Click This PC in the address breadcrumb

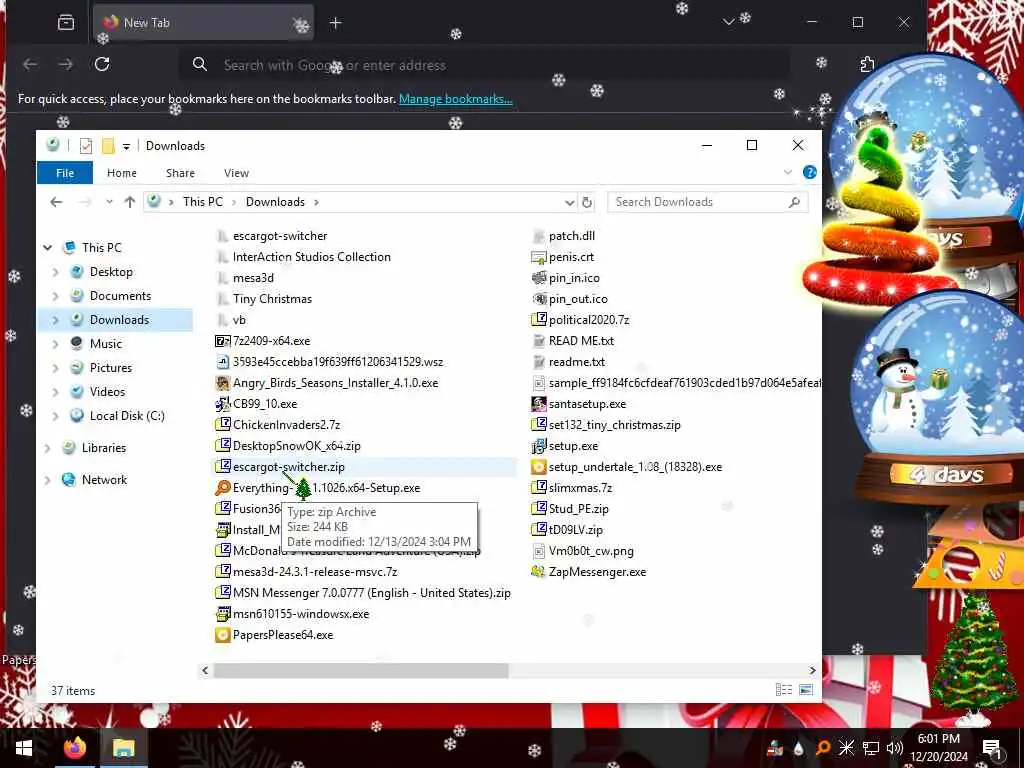202,202
